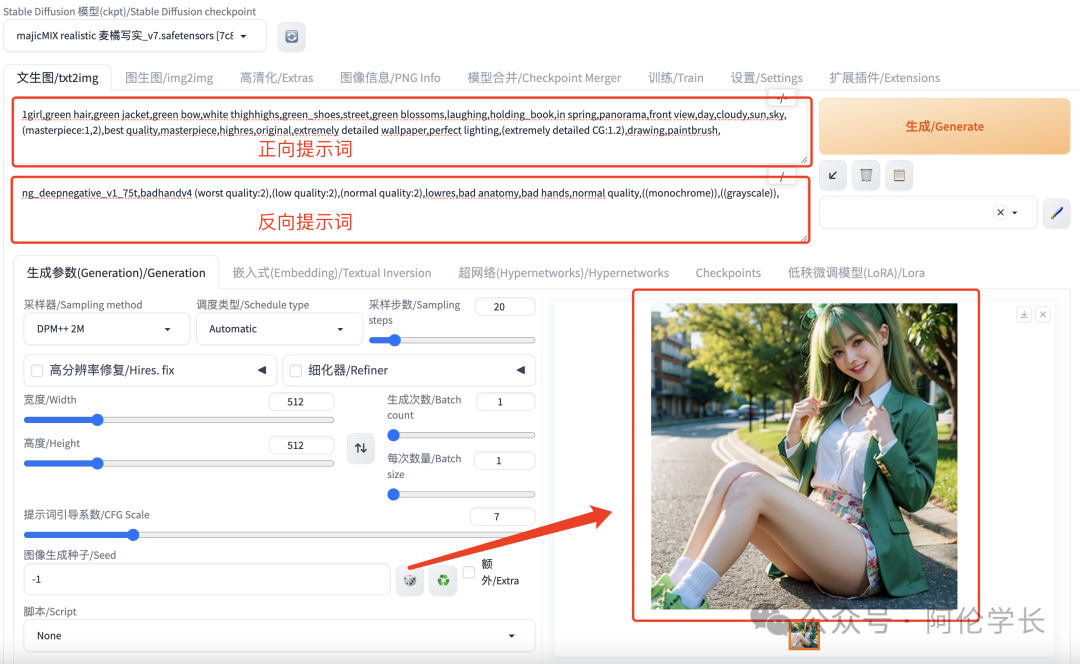1080x664 pixels.
Task: Click the trash icon to clear prompts
Action: [864, 174]
